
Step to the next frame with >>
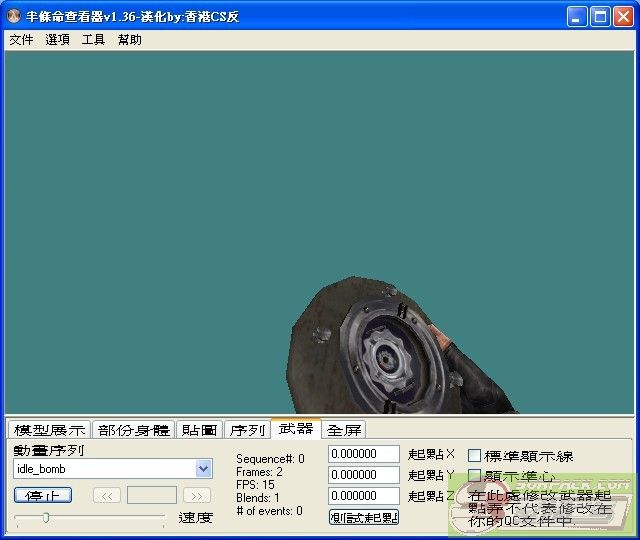pyautogui.click(x=197, y=496)
